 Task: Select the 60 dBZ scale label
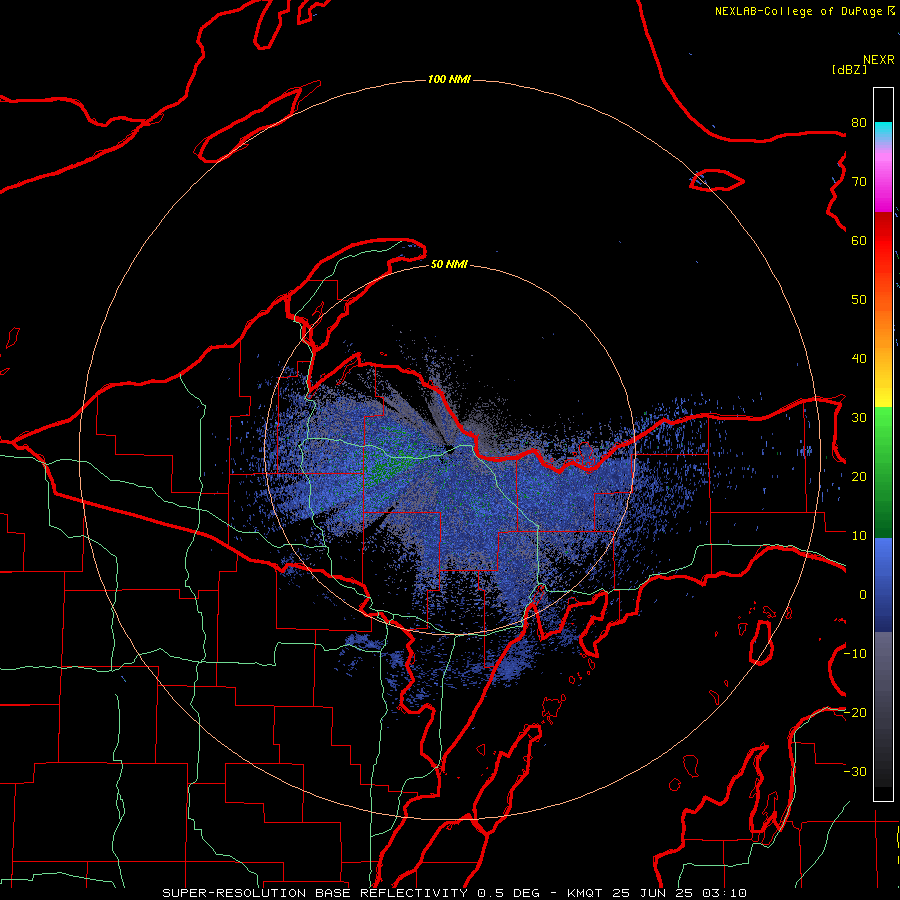[859, 240]
